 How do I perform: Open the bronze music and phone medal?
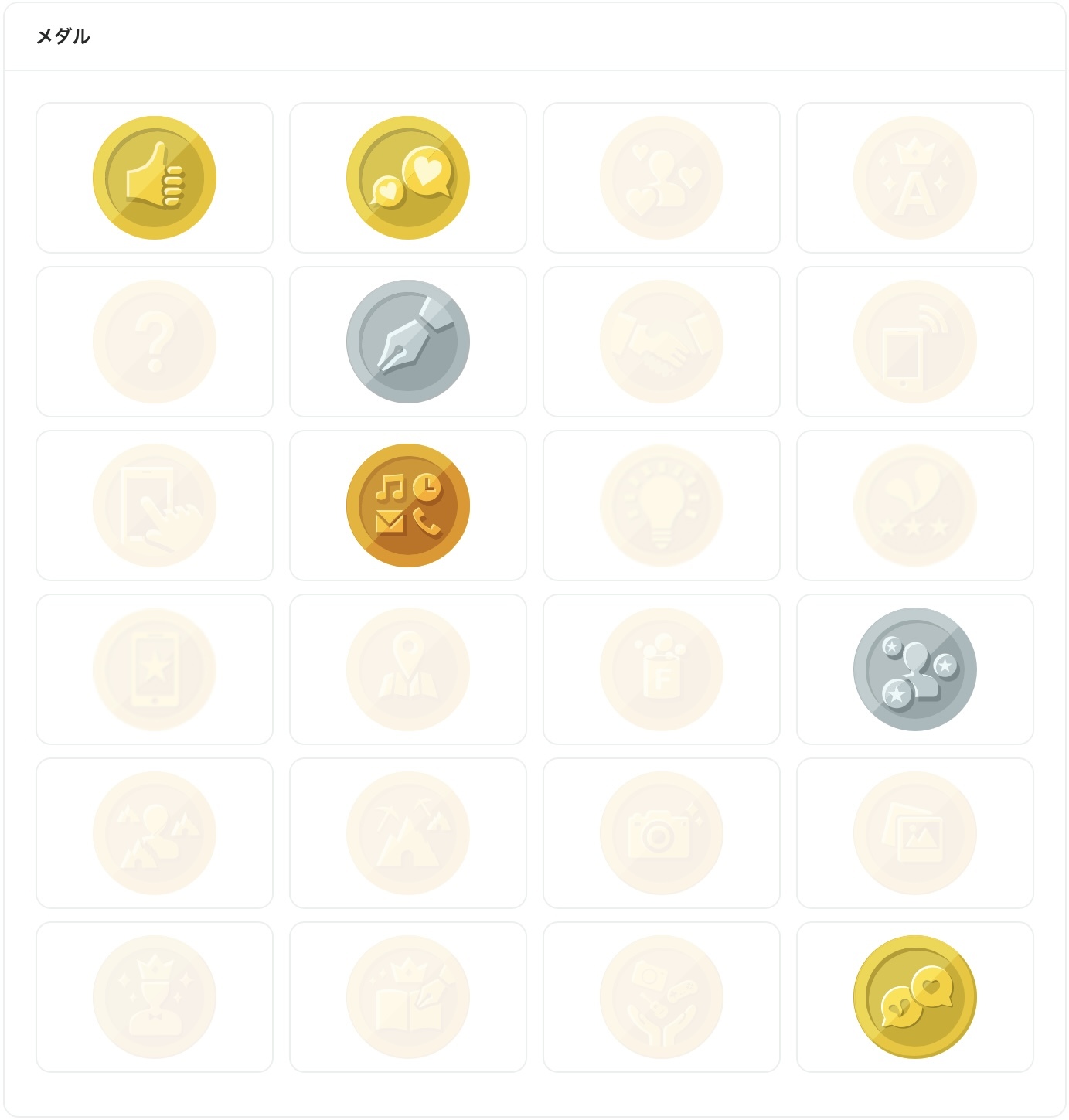408,506
